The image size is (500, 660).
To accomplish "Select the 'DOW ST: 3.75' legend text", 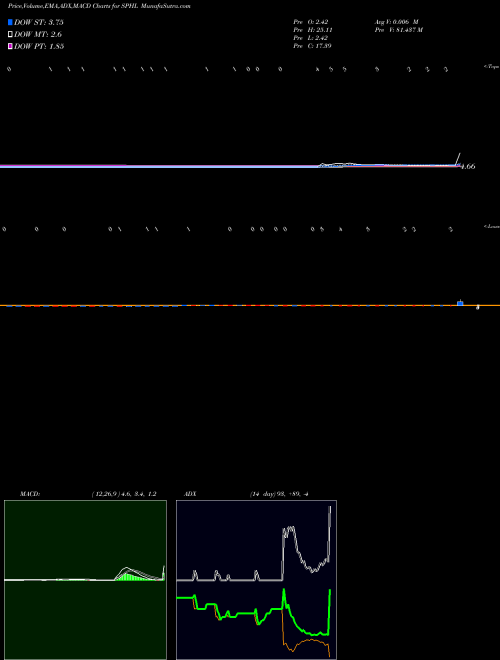I will point(39,22).
